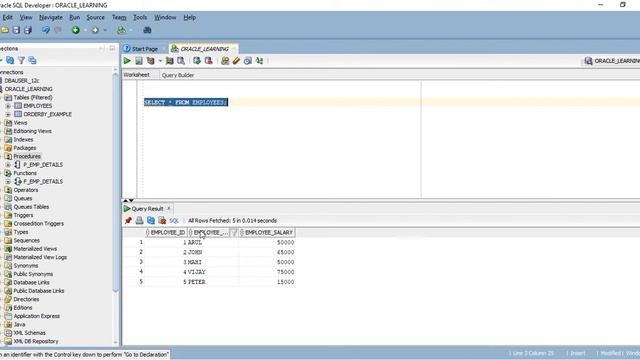
Task: Select Materialized View Logs node
Action: (x=40, y=257)
